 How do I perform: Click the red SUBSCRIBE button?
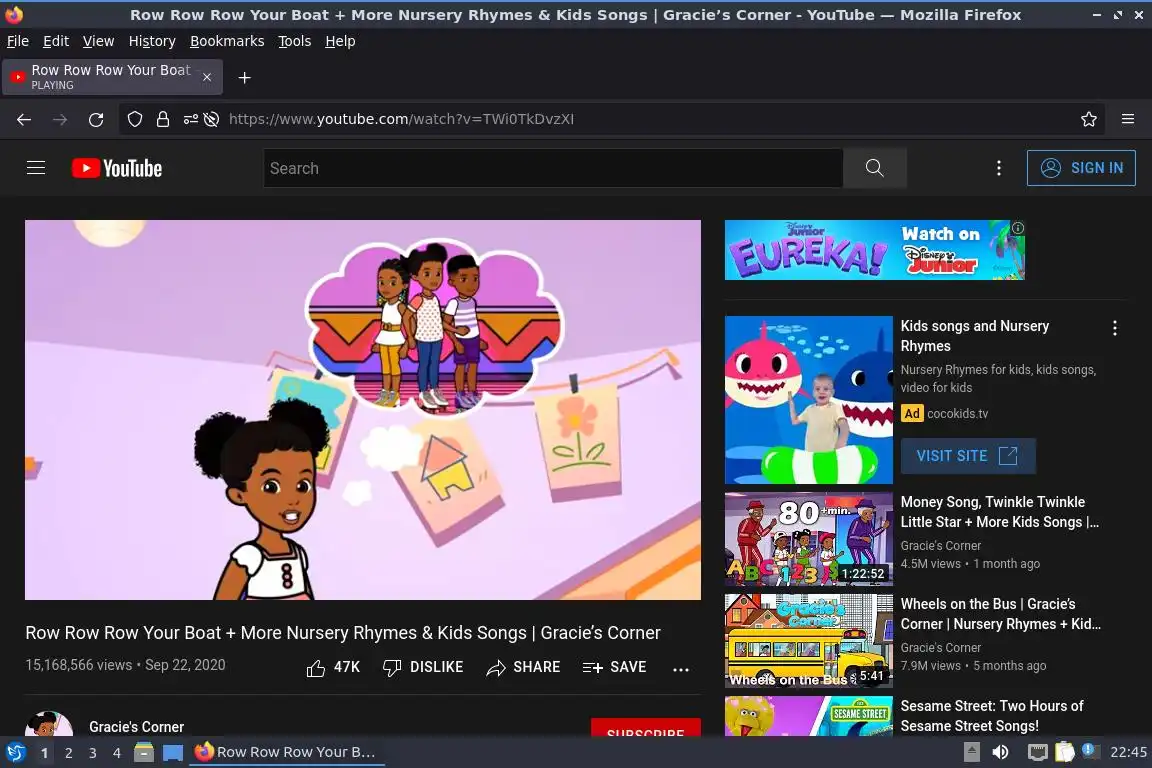coord(646,728)
